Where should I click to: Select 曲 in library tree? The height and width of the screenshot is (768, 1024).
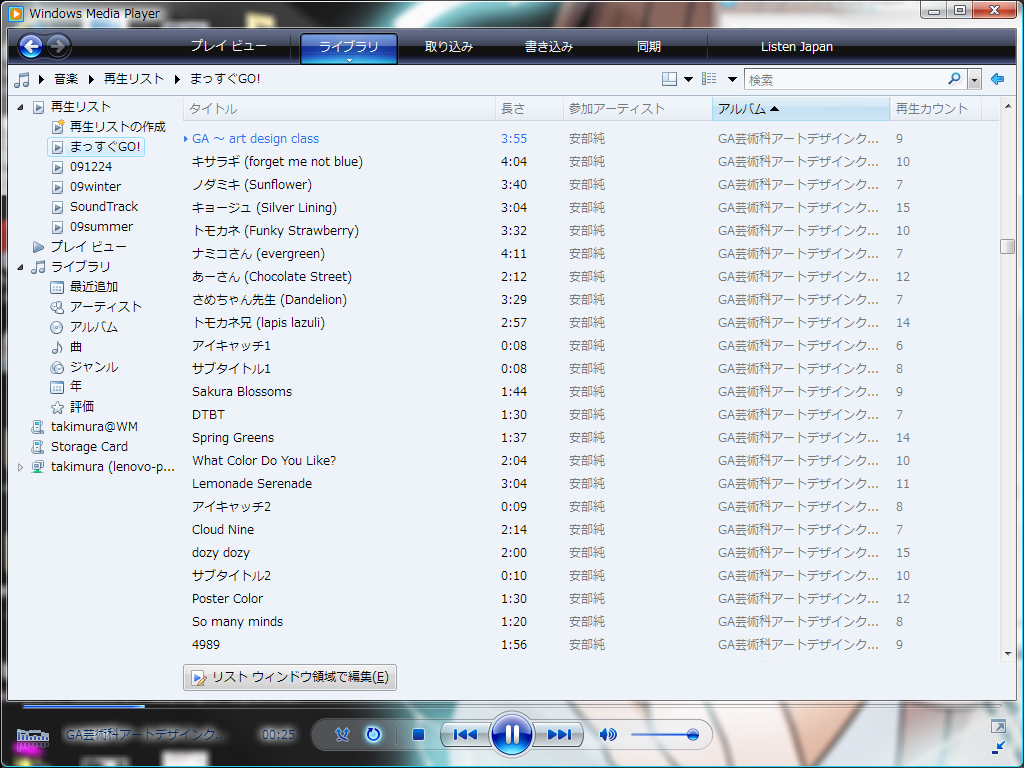[76, 347]
